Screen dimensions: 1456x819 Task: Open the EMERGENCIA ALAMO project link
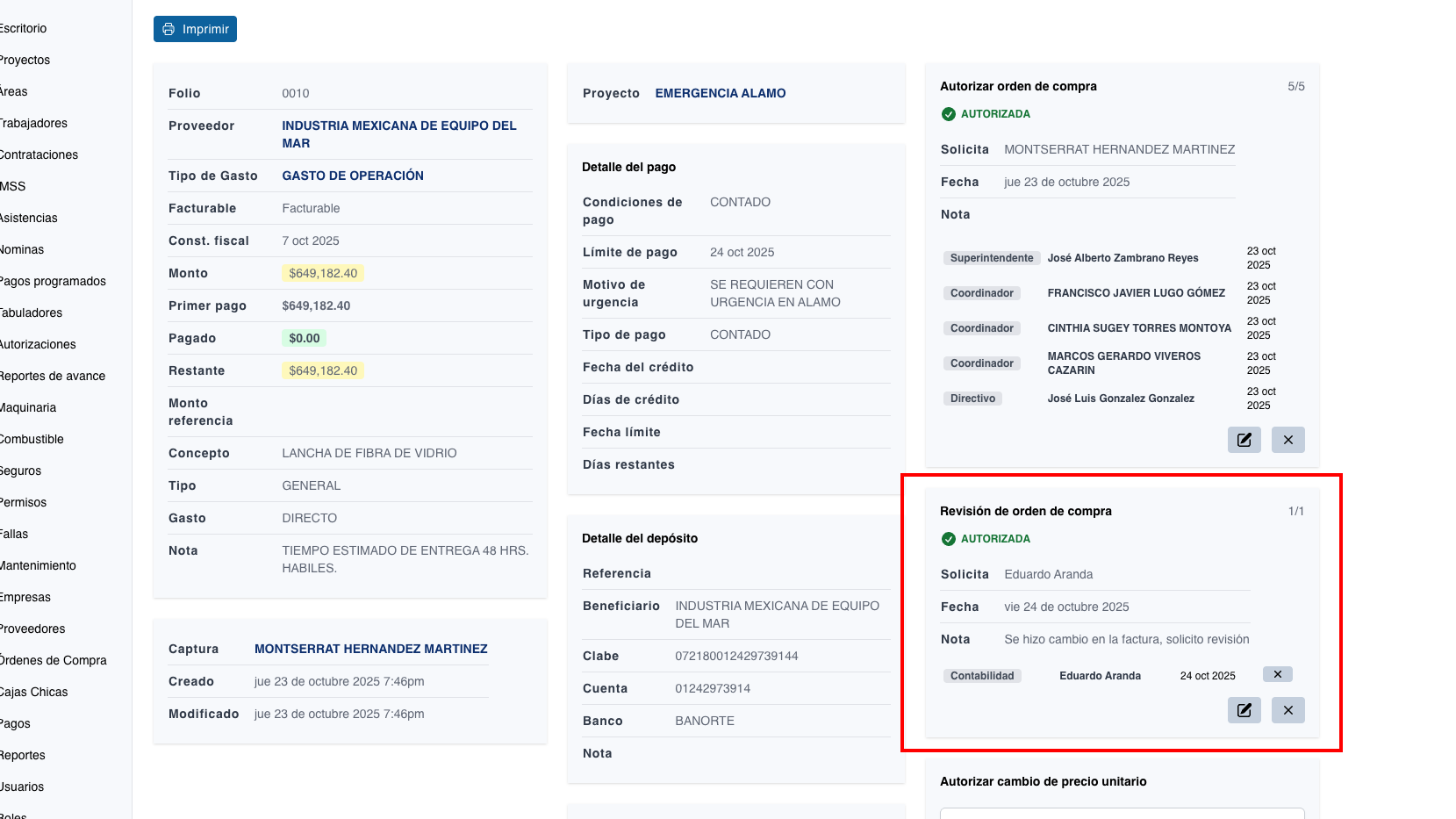[720, 93]
